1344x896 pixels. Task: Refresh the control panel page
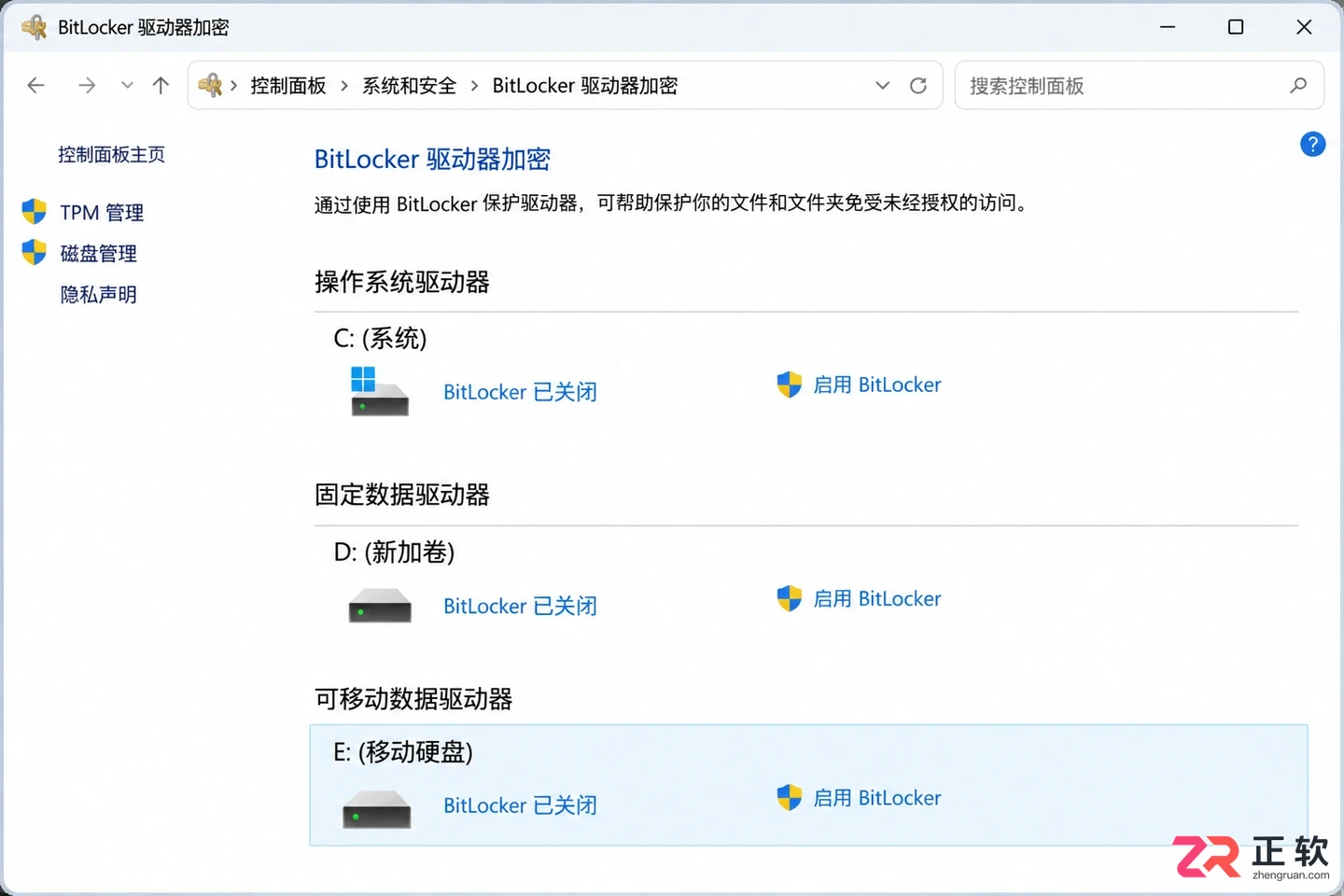[918, 86]
